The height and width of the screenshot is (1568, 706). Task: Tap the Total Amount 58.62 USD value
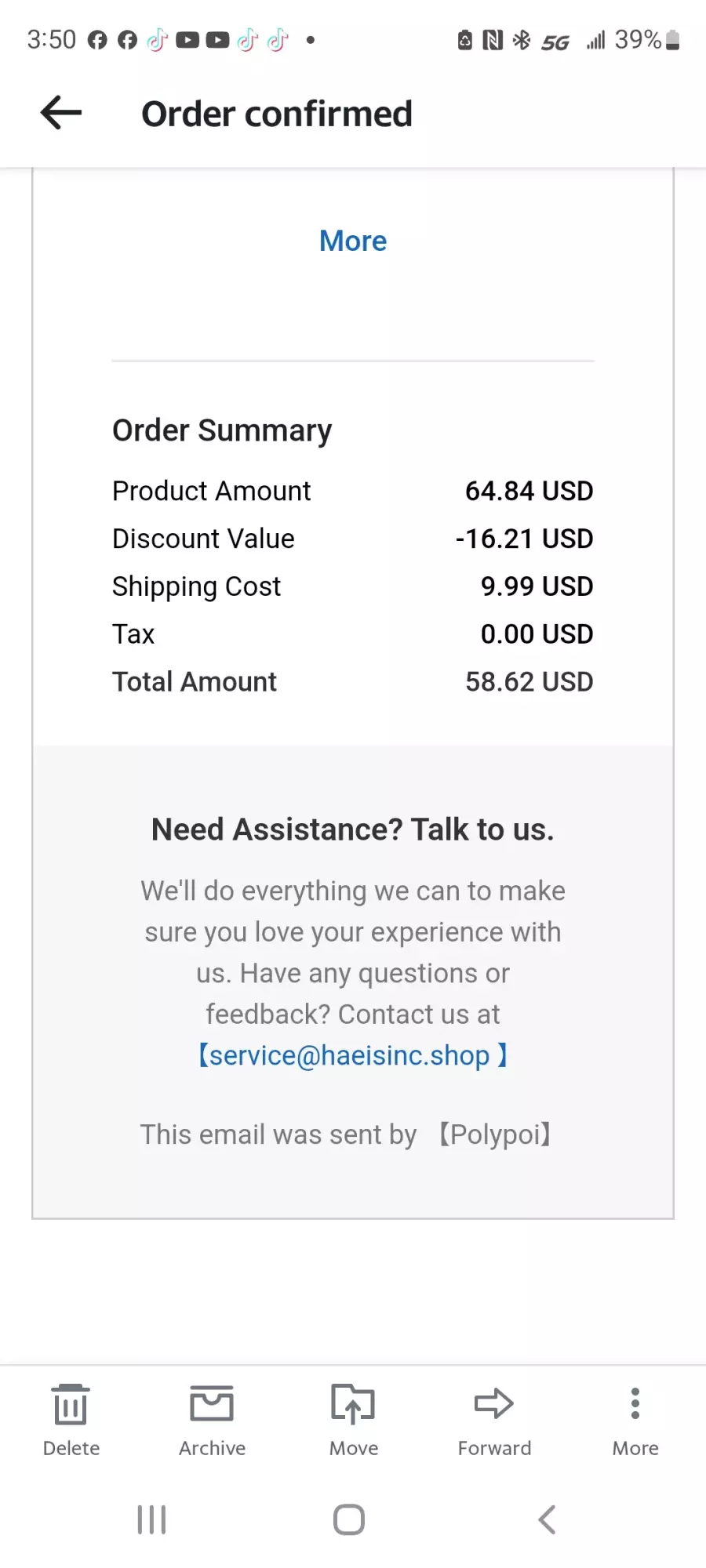(x=529, y=681)
